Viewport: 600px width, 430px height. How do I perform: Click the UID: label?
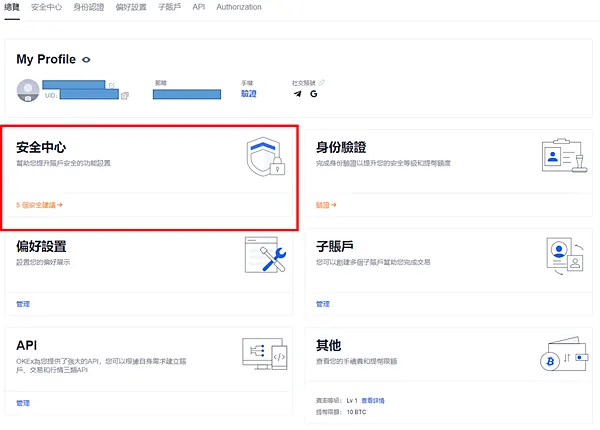click(51, 96)
